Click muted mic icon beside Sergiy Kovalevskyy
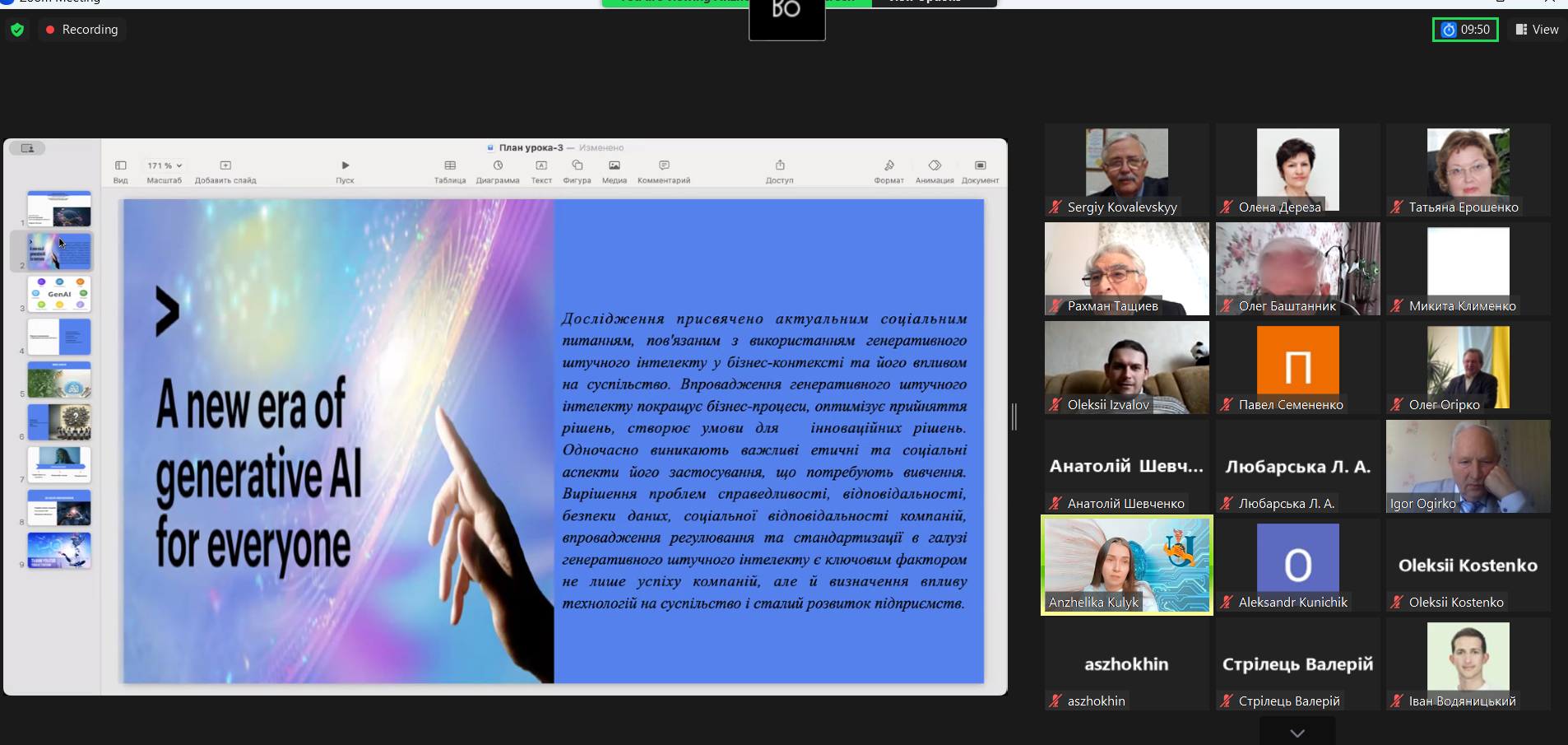The height and width of the screenshot is (745, 1568). tap(1055, 207)
